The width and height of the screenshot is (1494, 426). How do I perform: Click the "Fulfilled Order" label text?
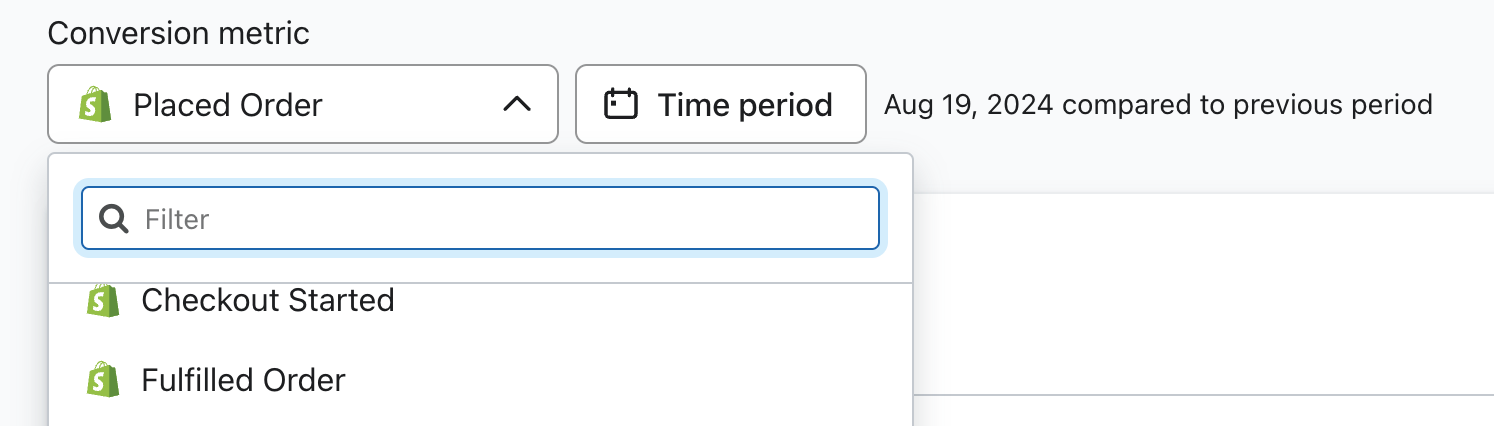pyautogui.click(x=243, y=380)
